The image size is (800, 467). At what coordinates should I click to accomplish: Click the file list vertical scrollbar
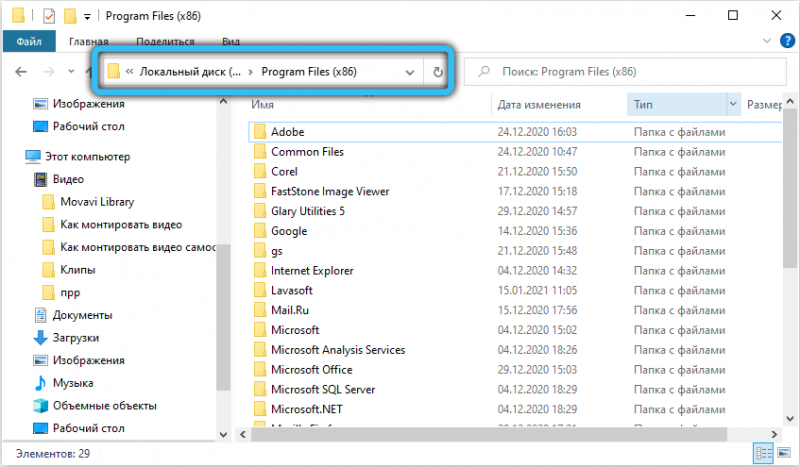790,189
